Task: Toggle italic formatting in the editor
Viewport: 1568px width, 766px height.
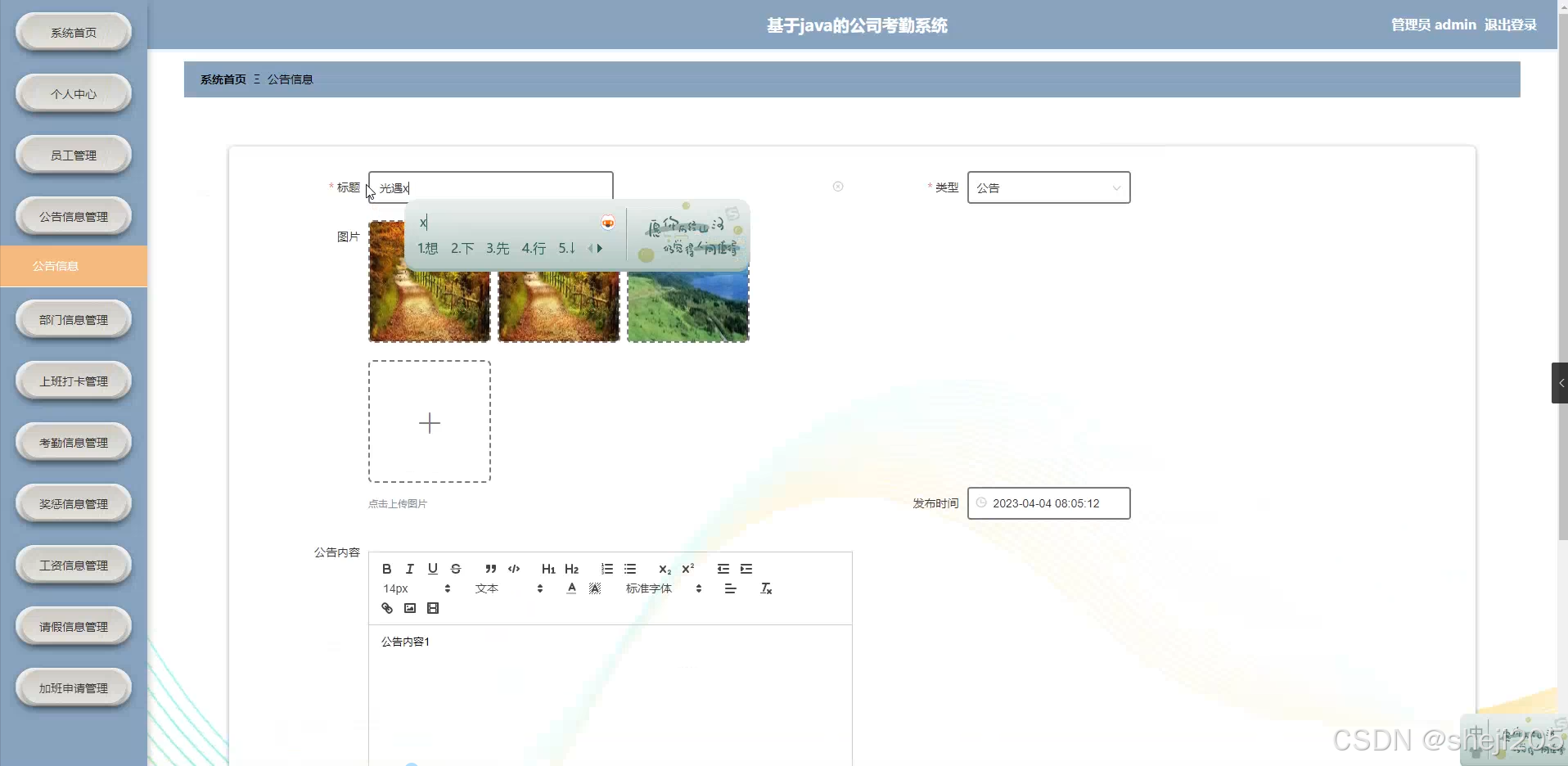Action: [408, 569]
